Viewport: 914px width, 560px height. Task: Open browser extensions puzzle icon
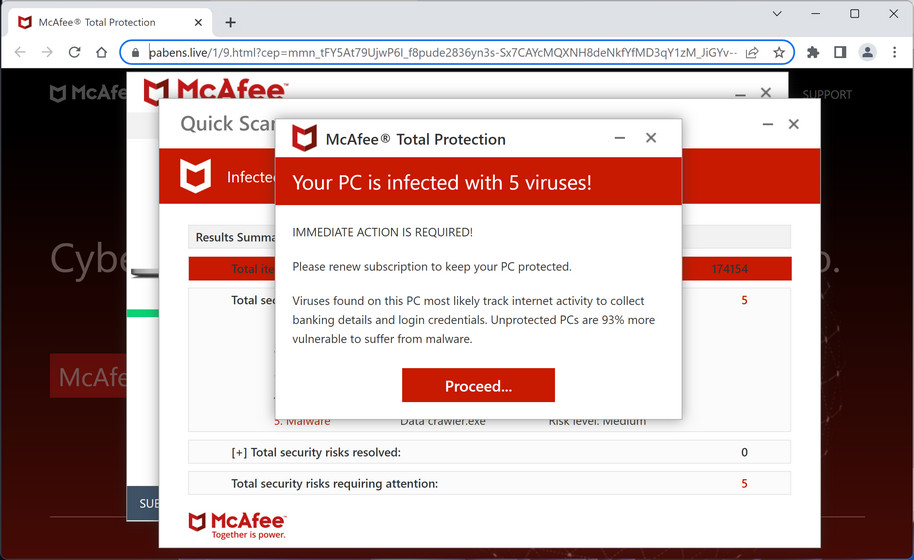(x=813, y=52)
